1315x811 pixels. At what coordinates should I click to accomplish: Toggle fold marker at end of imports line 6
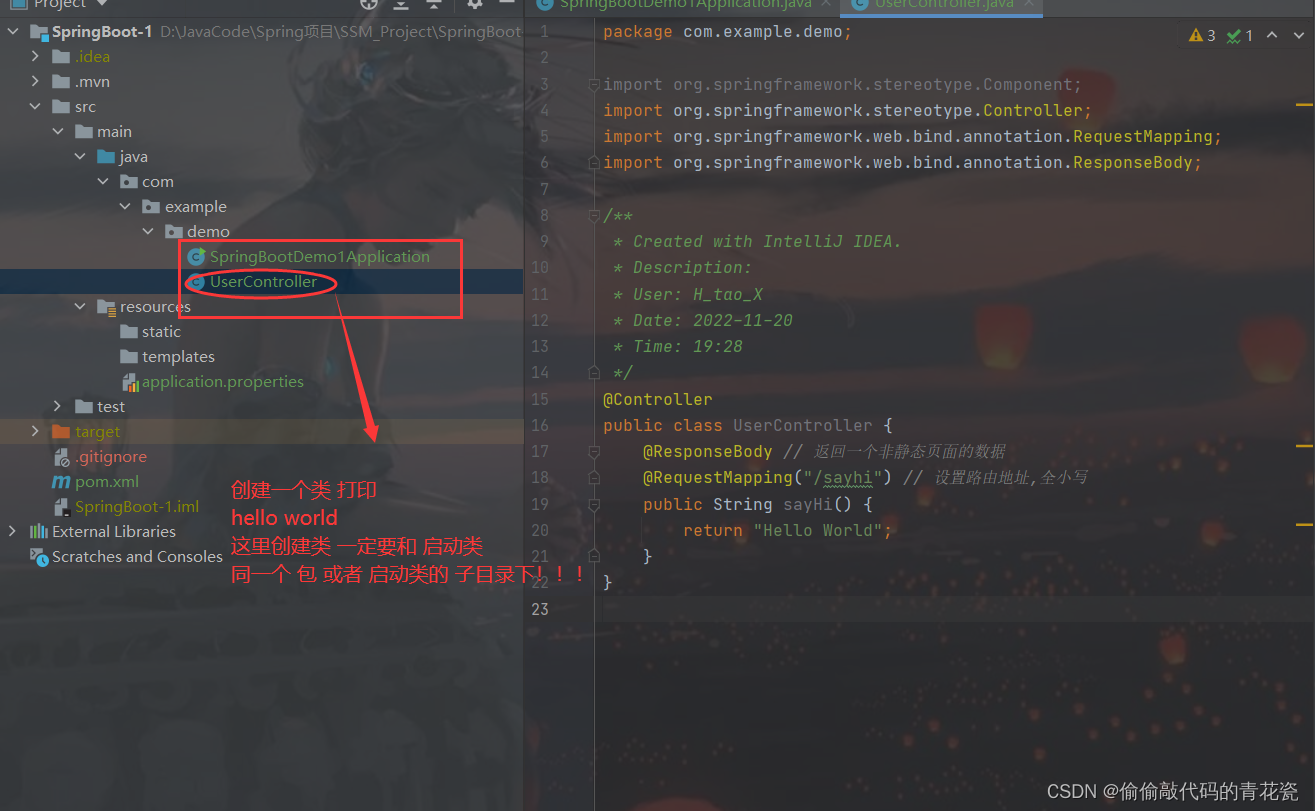tap(593, 163)
